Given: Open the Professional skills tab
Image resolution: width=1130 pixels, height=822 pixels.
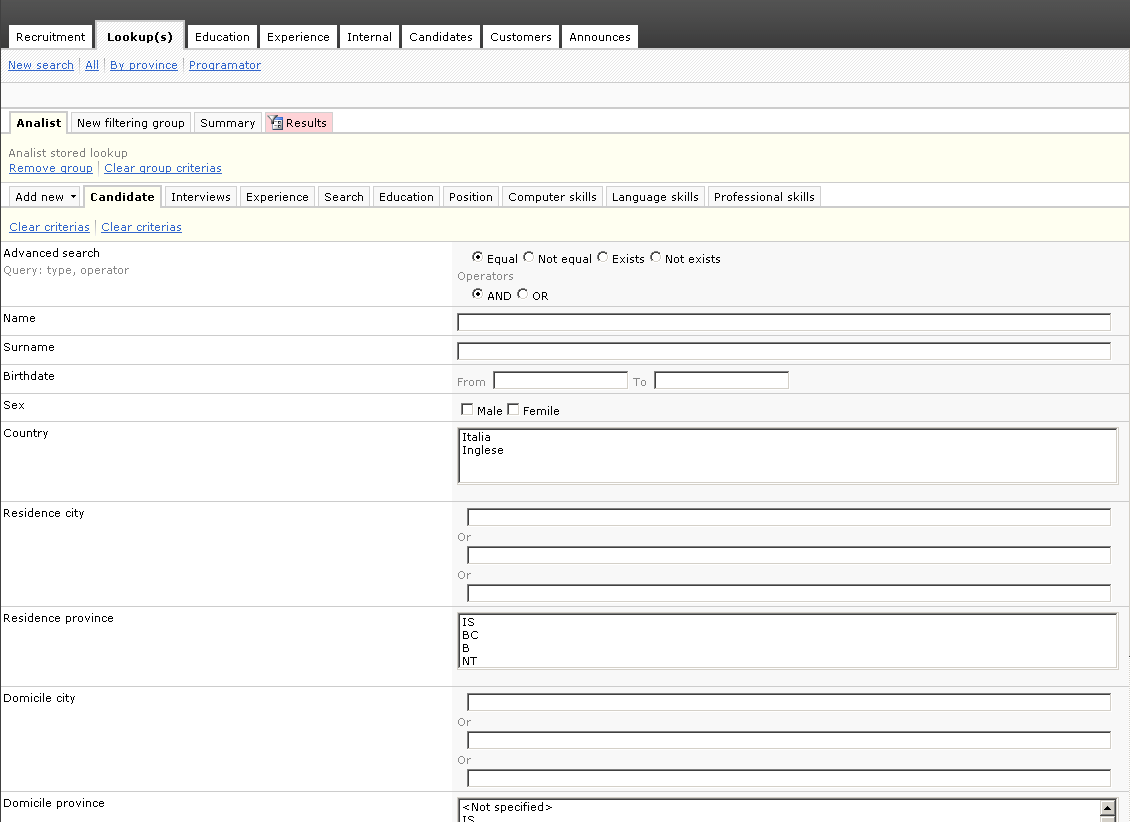Looking at the screenshot, I should click(x=764, y=197).
